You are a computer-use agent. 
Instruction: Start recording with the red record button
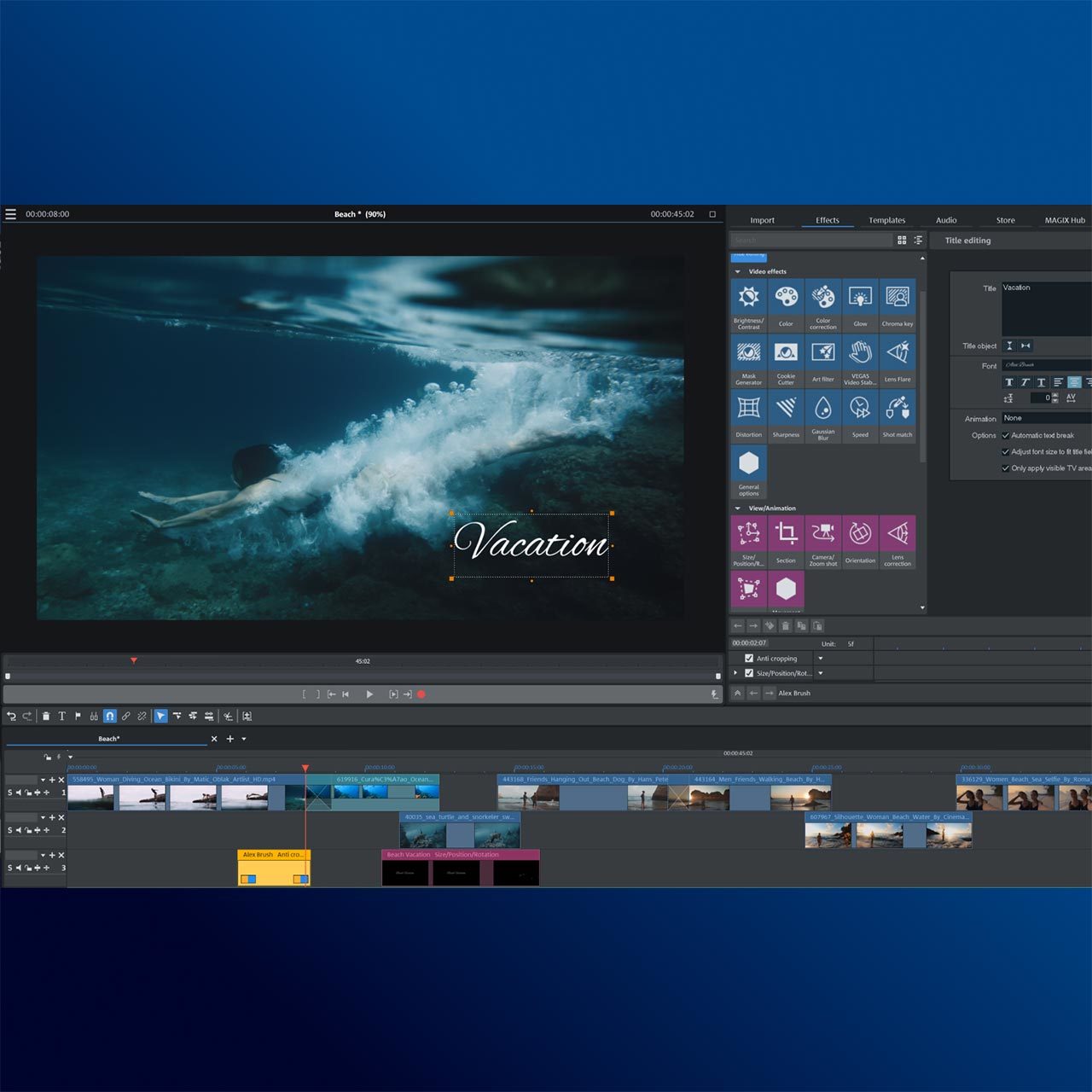coord(421,694)
